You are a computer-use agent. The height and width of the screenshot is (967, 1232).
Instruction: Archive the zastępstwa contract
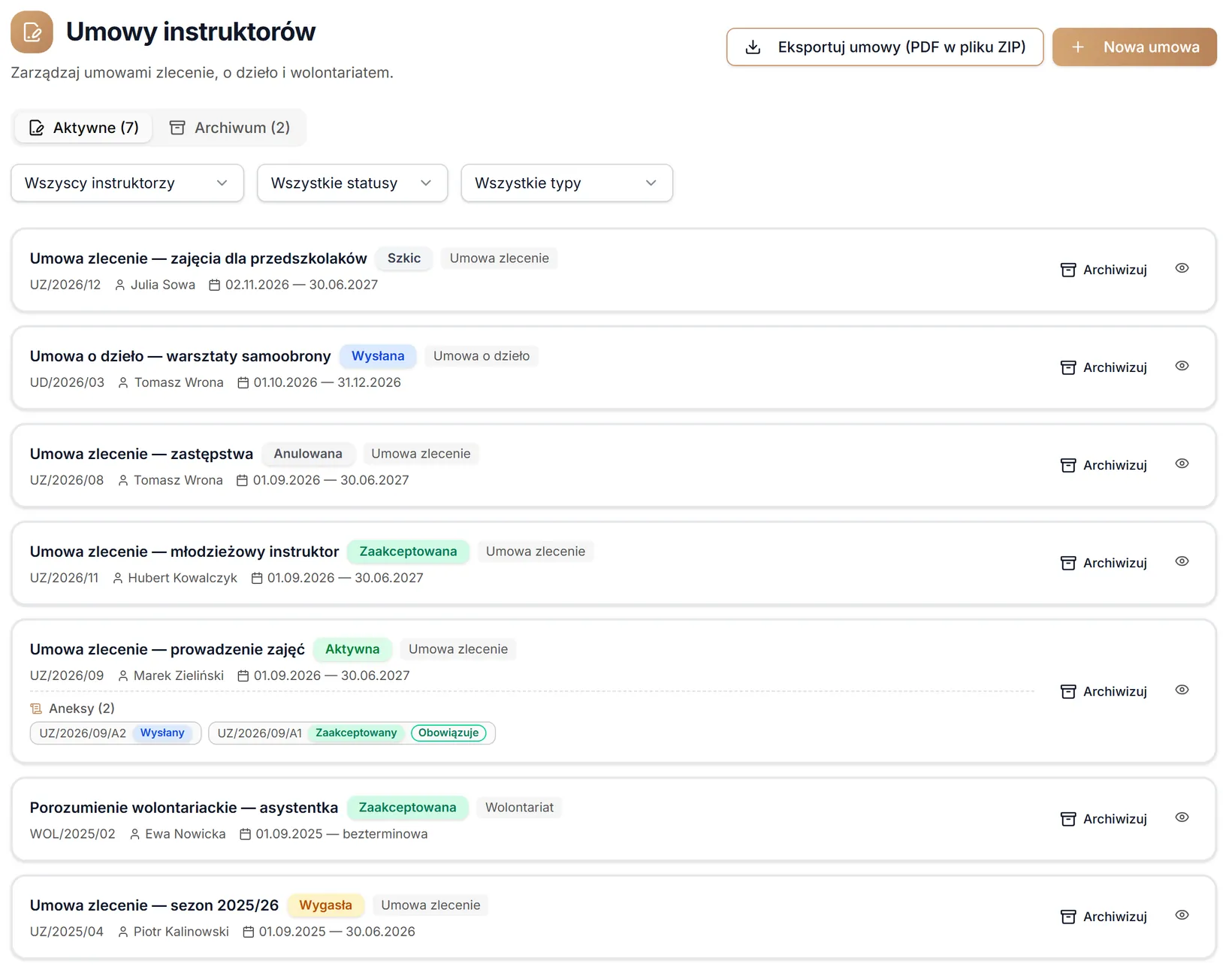point(1104,465)
